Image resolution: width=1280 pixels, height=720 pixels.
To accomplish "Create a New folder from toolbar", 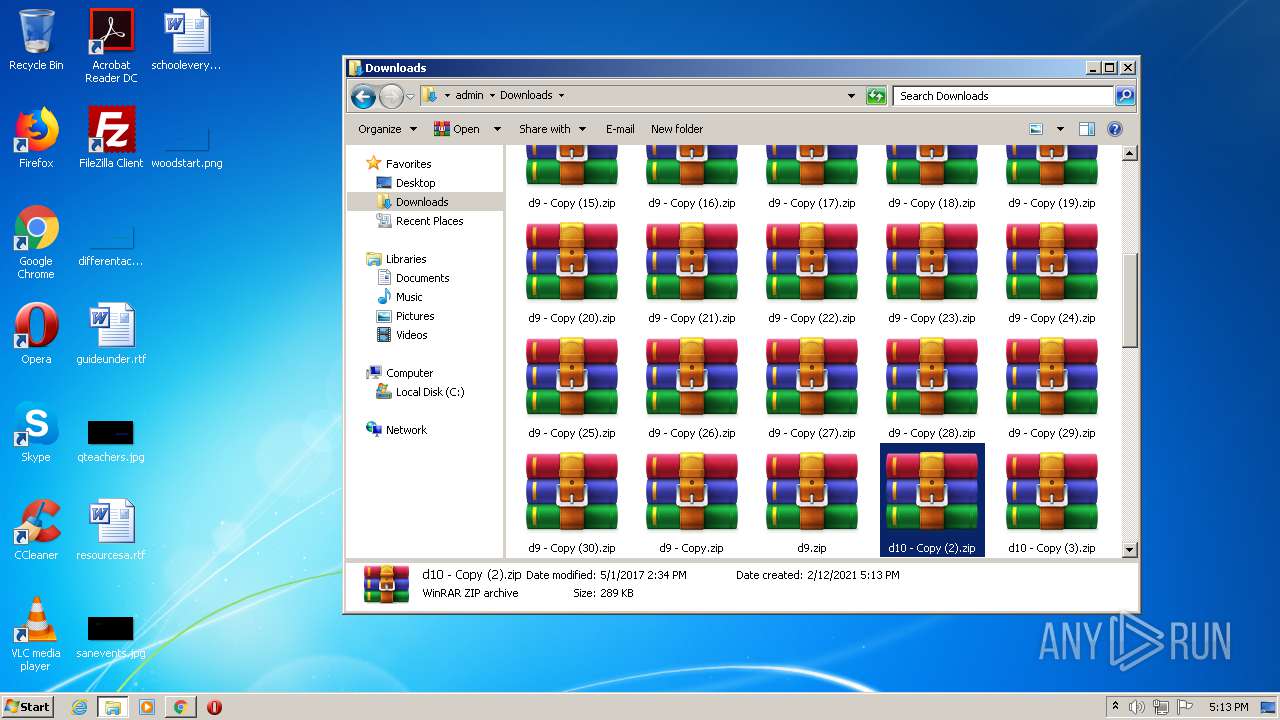I will pos(677,129).
